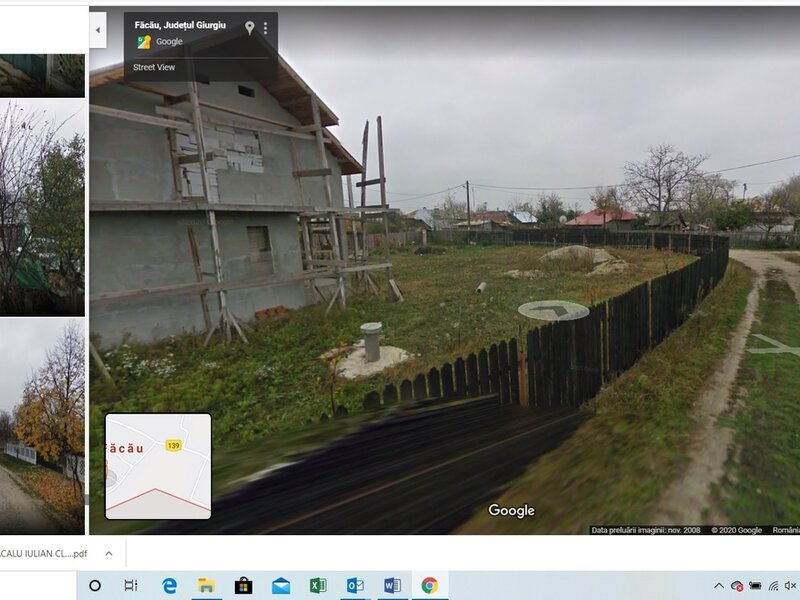The width and height of the screenshot is (800, 600).
Task: Click the Google Maps logo icon
Action: (144, 42)
